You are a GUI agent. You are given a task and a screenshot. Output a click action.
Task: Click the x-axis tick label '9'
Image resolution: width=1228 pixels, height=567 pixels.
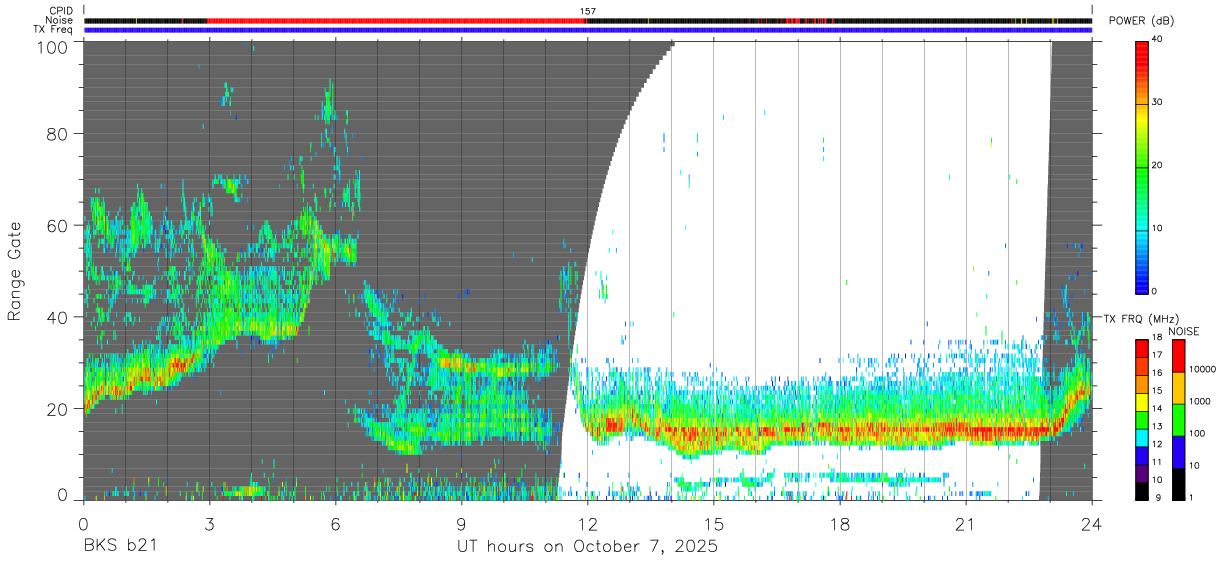pos(462,524)
